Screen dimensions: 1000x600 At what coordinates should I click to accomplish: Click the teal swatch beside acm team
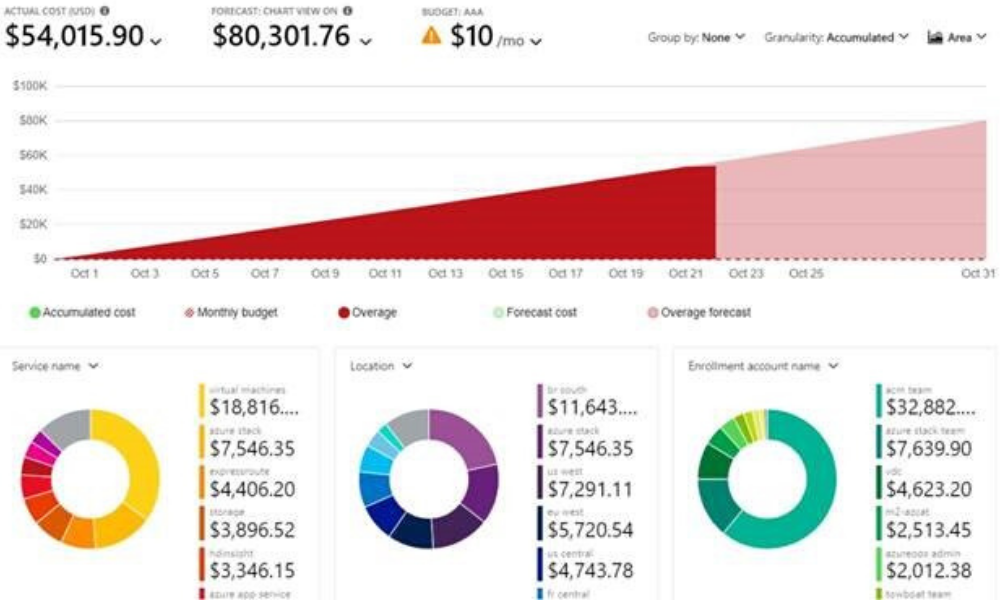point(878,400)
